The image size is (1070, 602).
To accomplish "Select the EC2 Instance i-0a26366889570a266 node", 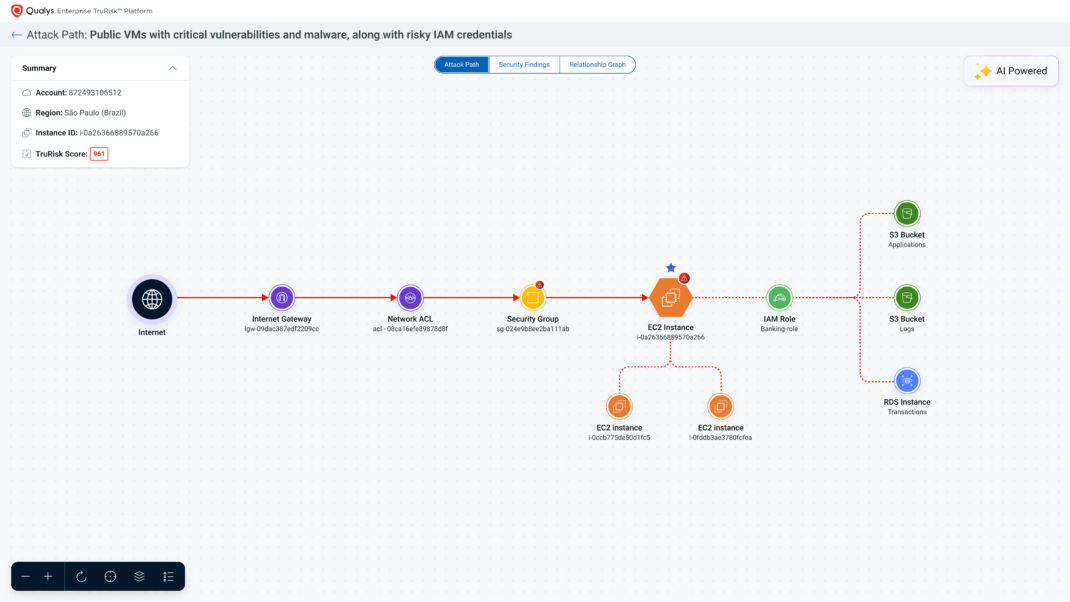I will coord(671,296).
